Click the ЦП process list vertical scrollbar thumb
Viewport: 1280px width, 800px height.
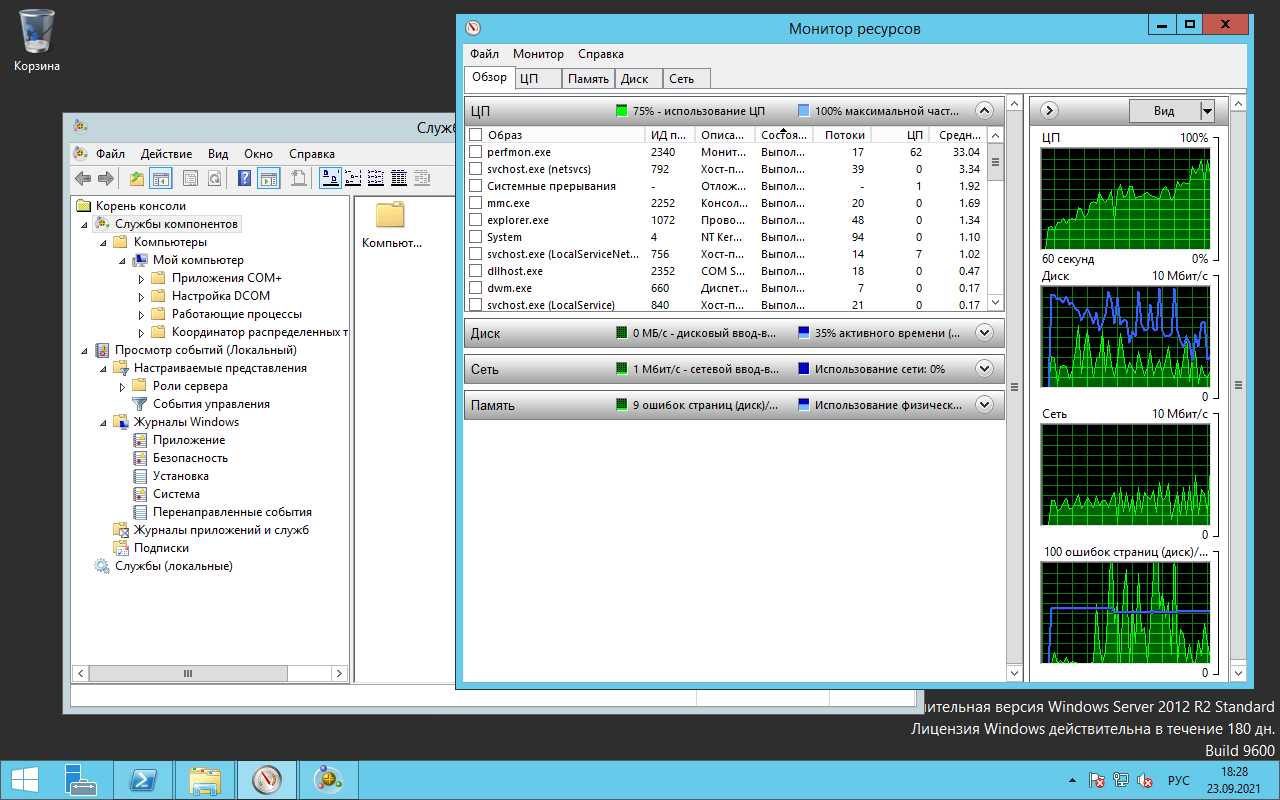(x=995, y=161)
